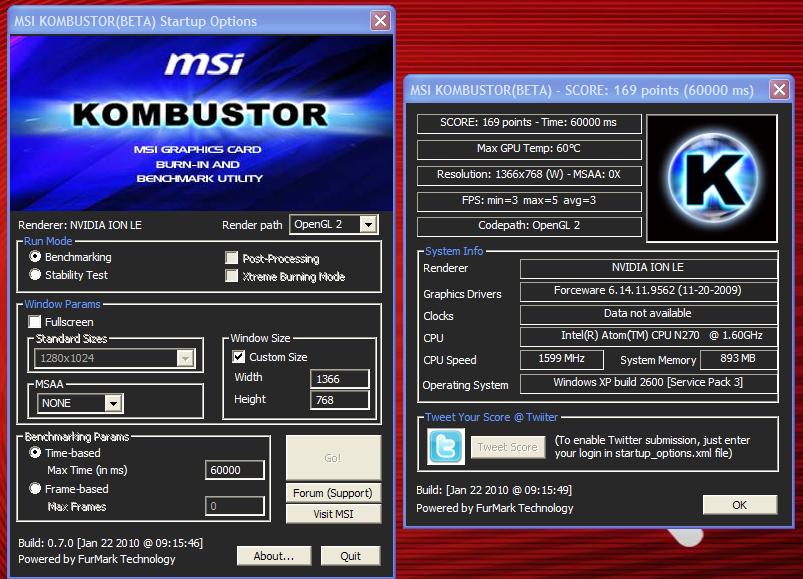This screenshot has height=579, width=803.
Task: Toggle Fullscreen checkbox
Action: 35,322
